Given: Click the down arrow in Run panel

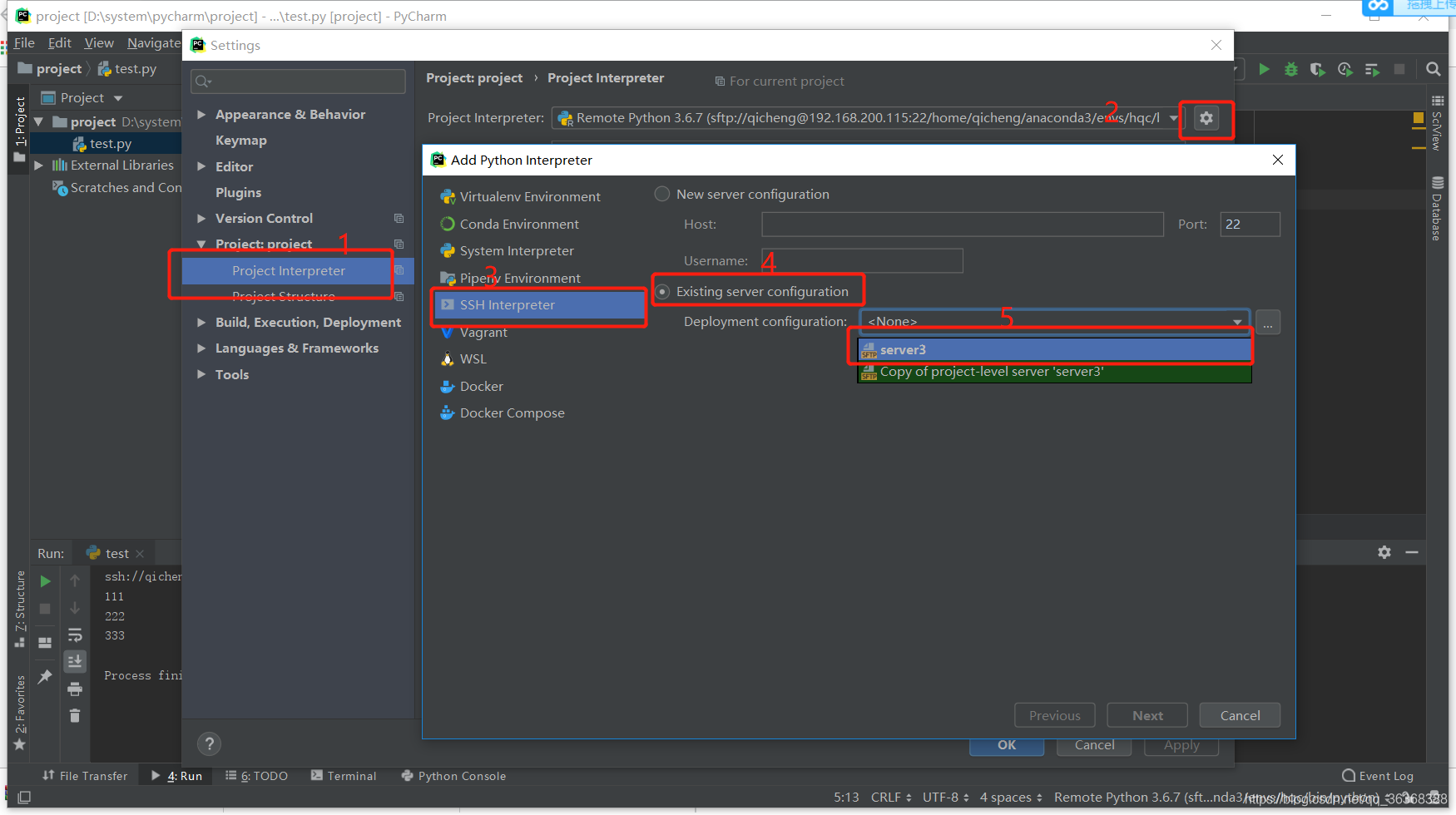Looking at the screenshot, I should tap(75, 608).
